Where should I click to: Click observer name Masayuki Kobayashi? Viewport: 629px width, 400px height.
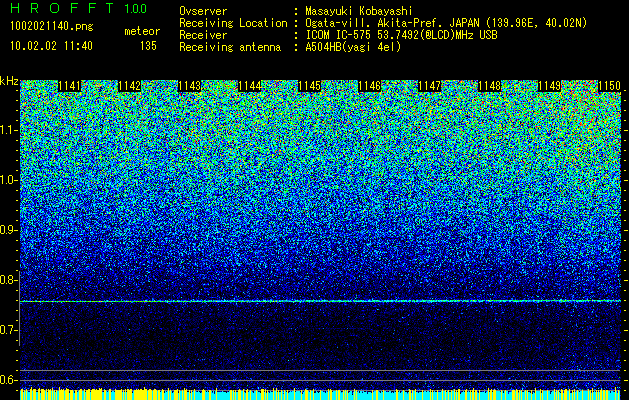tap(359, 11)
